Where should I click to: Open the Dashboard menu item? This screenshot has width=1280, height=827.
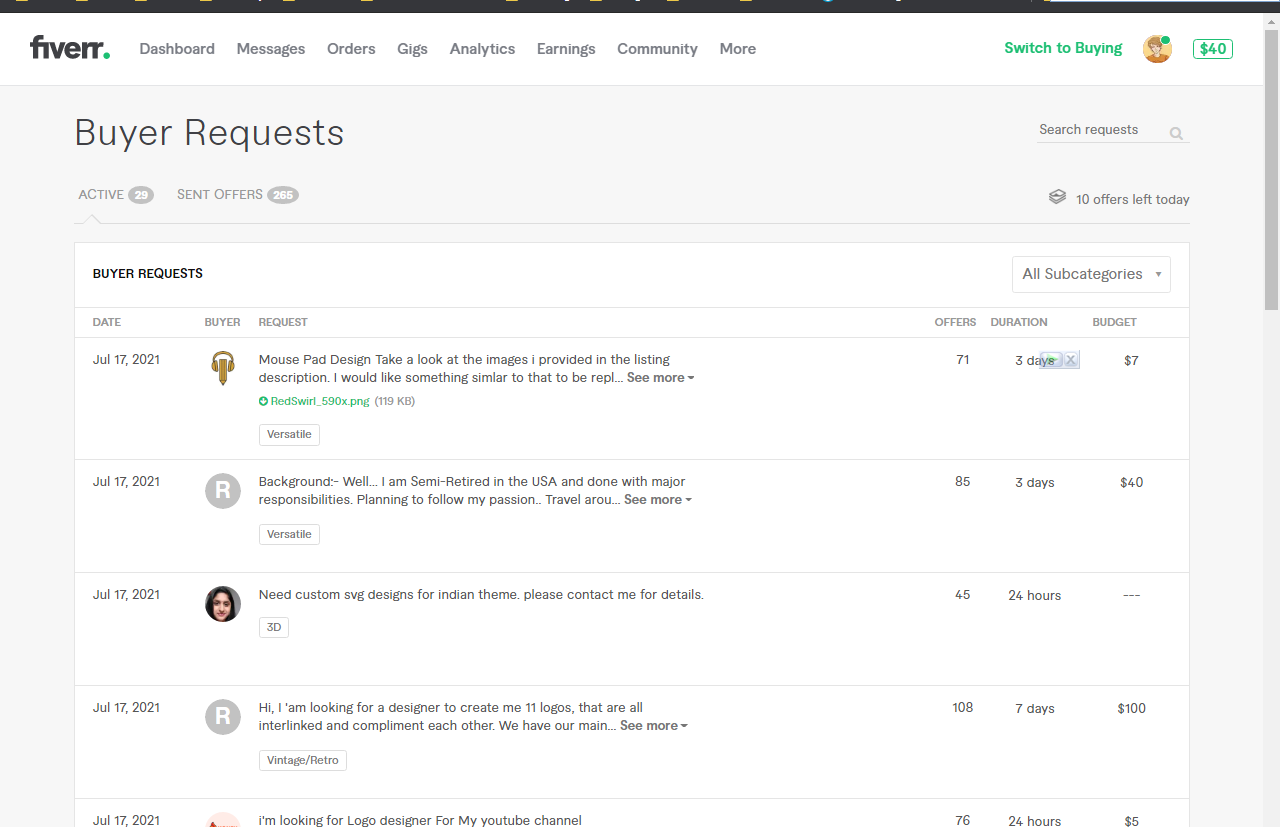click(177, 49)
